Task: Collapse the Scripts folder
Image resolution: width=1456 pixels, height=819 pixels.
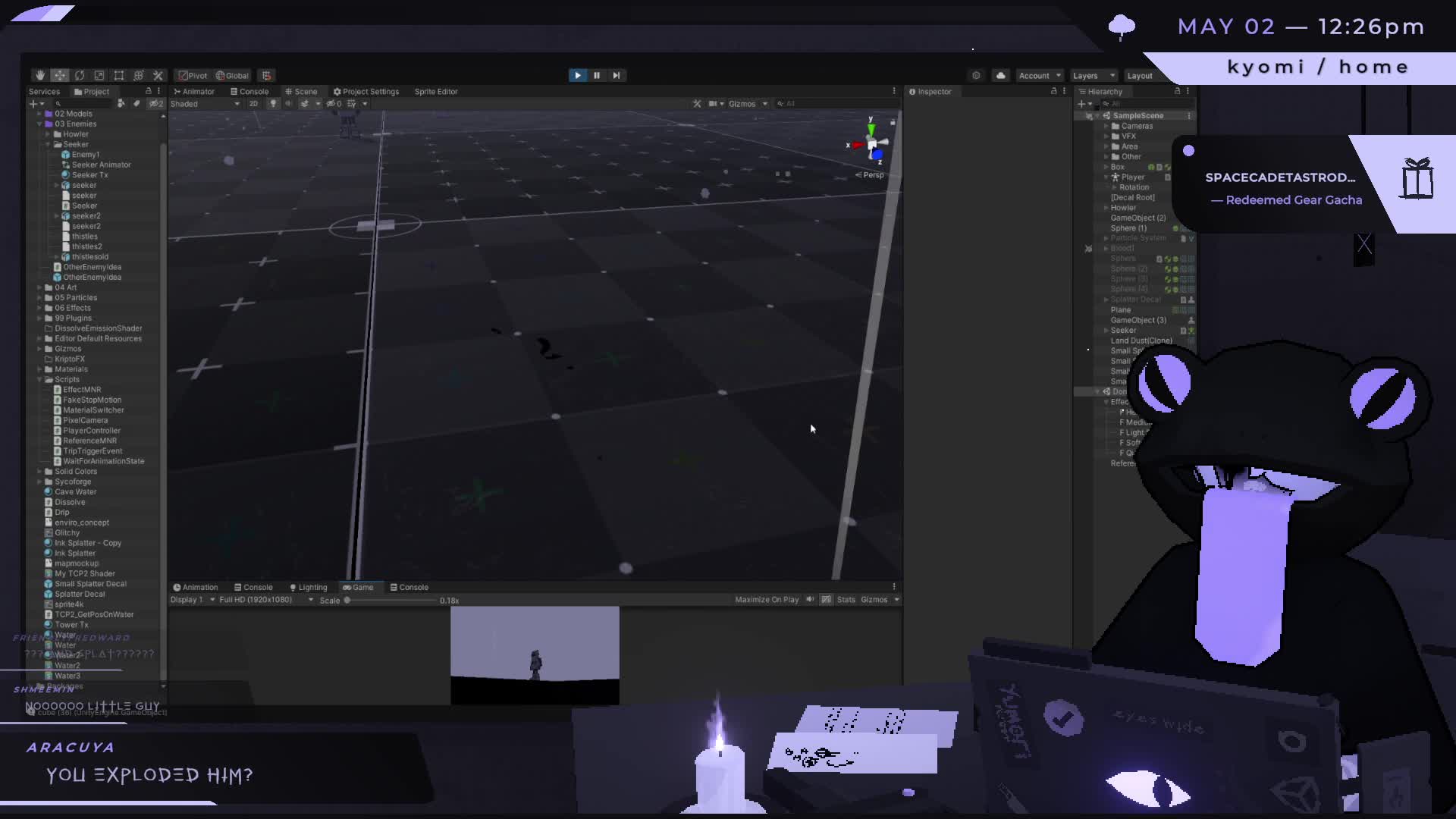Action: [39, 379]
